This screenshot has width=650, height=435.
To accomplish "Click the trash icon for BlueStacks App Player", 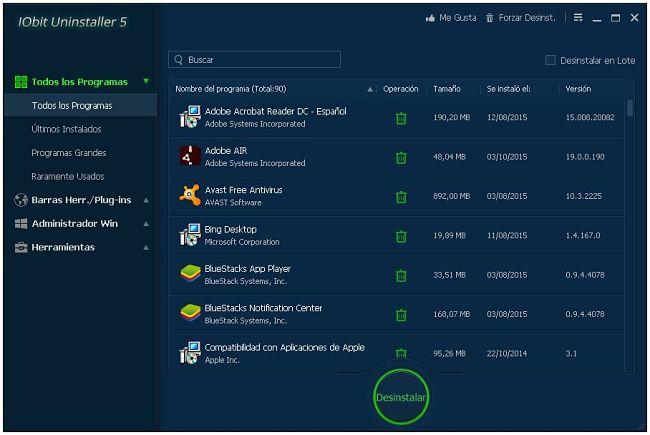I will tap(401, 276).
